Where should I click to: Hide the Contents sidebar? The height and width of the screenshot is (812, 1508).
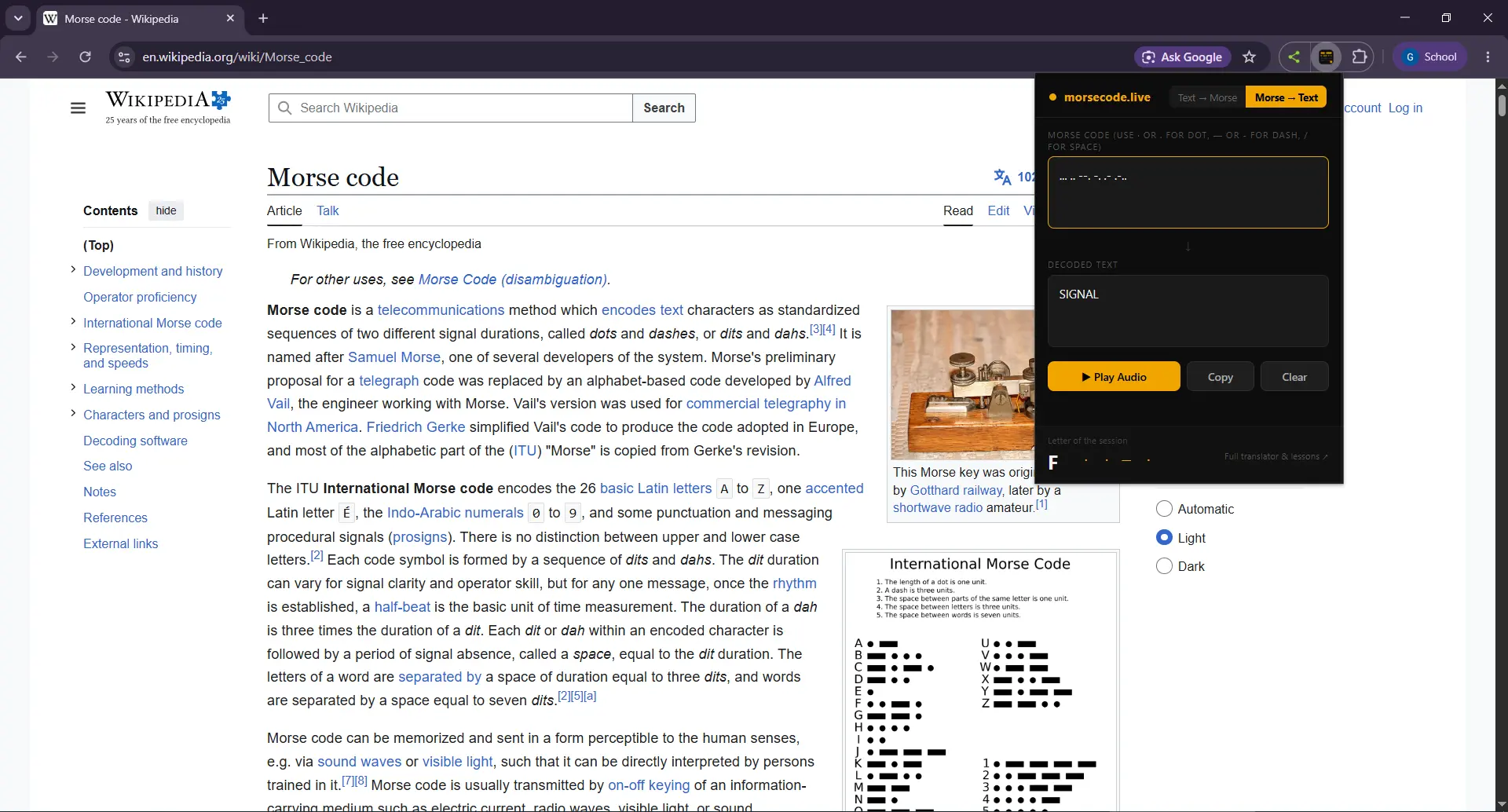166,210
